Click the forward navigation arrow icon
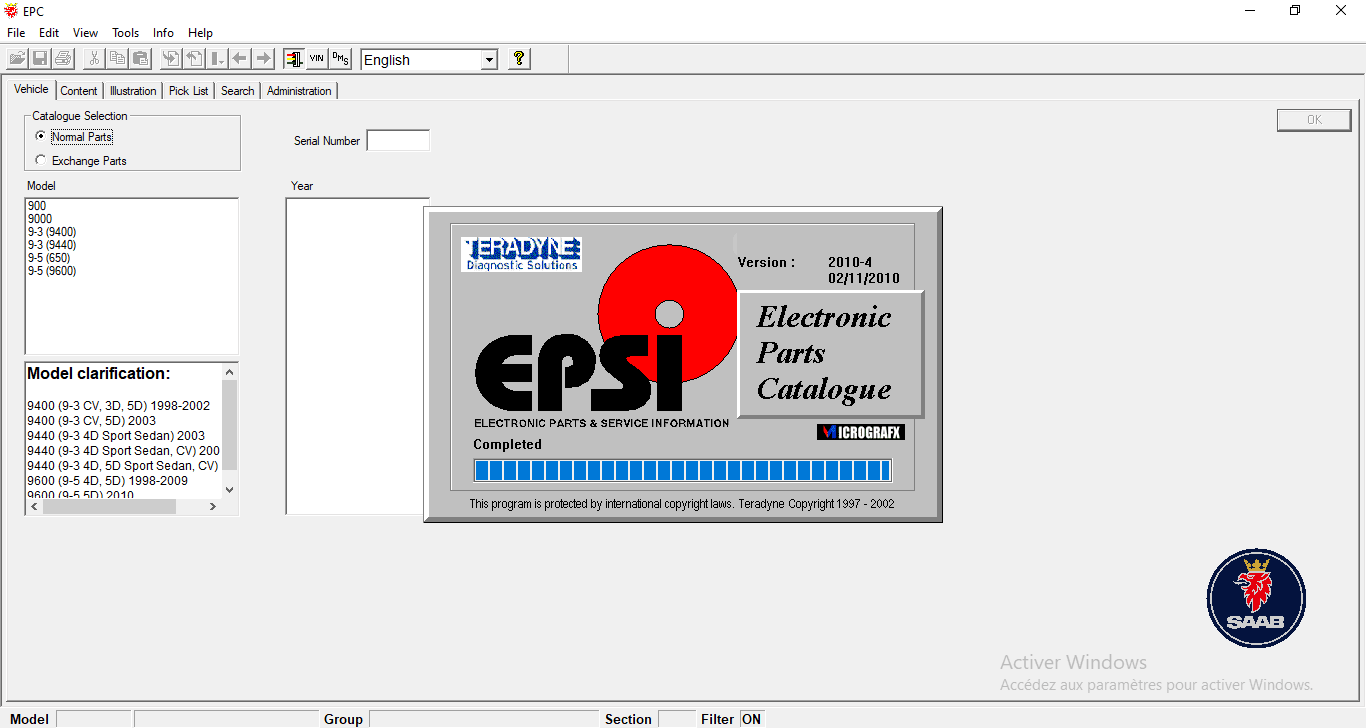 pyautogui.click(x=262, y=58)
